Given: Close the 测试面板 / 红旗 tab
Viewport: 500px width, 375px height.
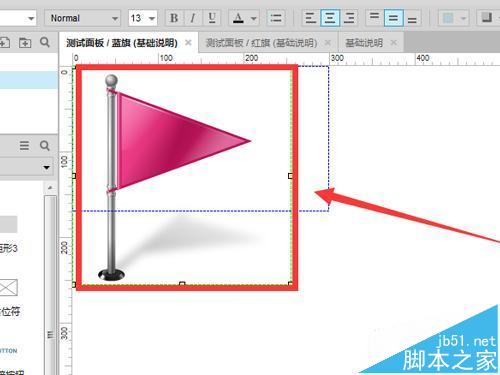Looking at the screenshot, I should (x=328, y=43).
